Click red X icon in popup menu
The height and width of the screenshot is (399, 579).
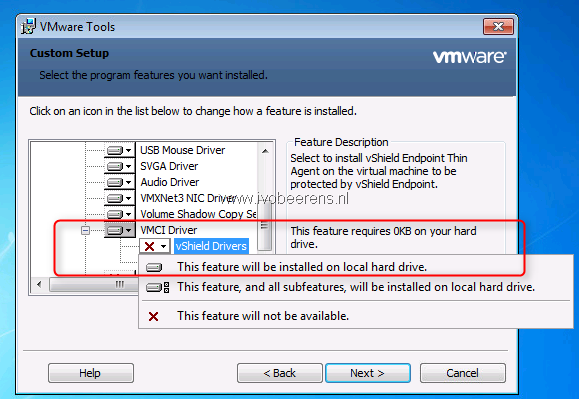pos(153,316)
